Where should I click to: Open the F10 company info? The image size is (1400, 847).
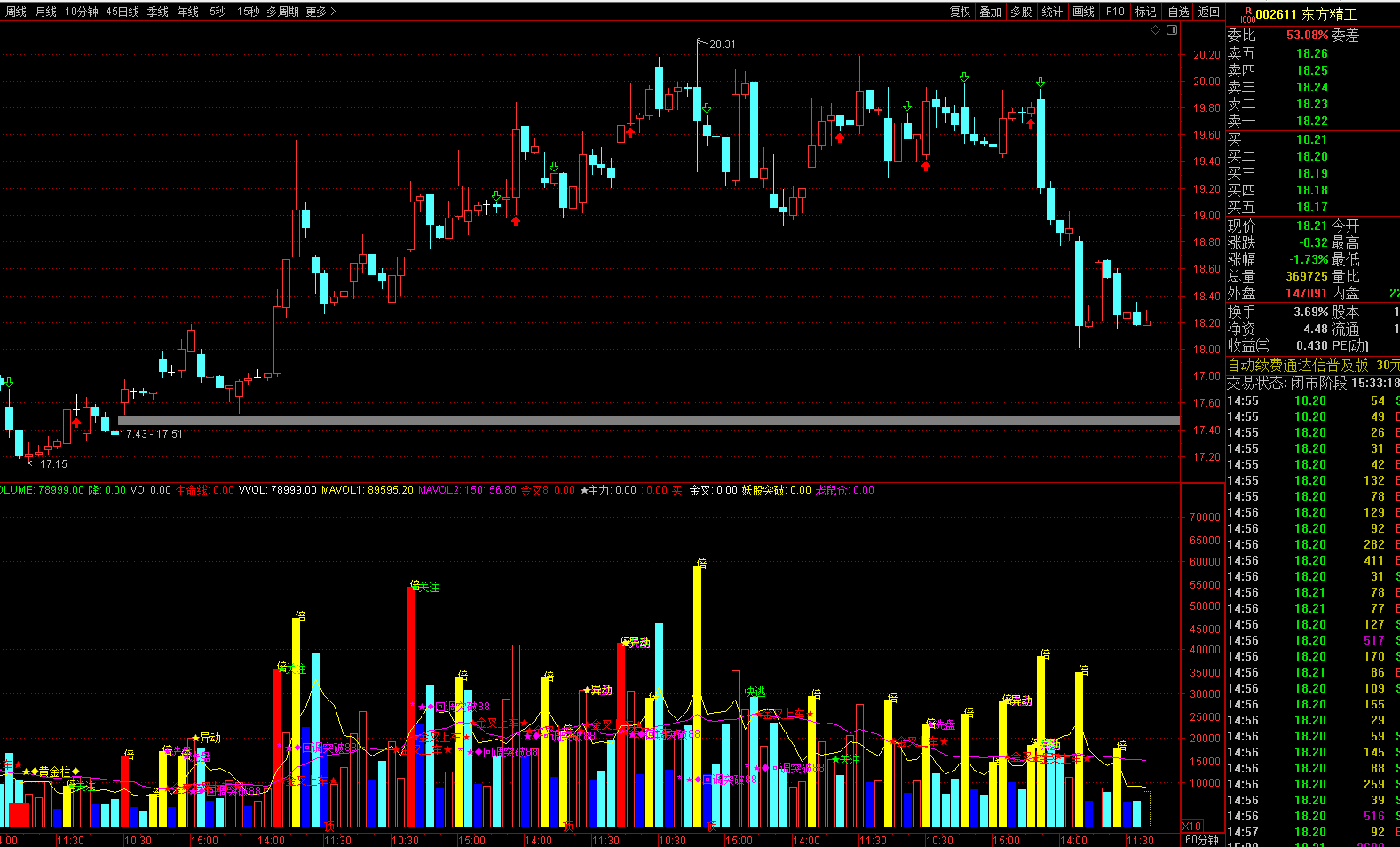(1115, 12)
